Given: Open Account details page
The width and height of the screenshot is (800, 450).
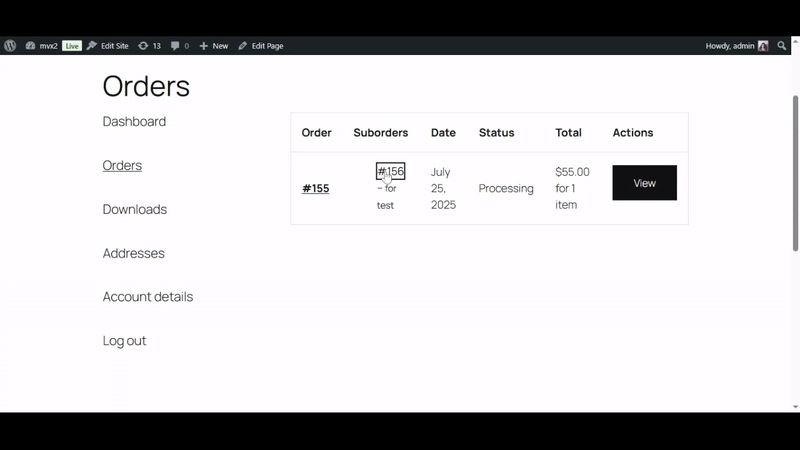Looking at the screenshot, I should (147, 297).
